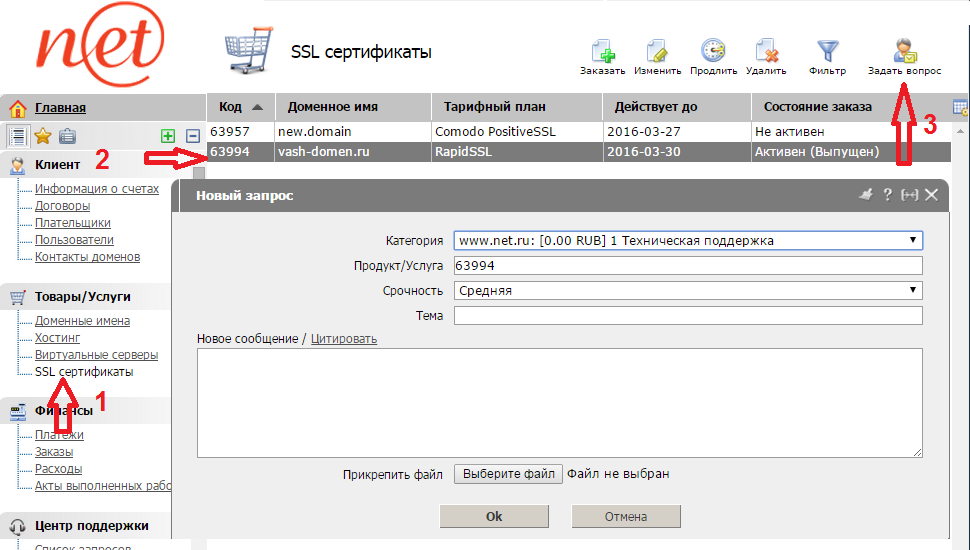This screenshot has height=550, width=970.
Task: Click the pin icon in dialog header
Action: coord(866,195)
